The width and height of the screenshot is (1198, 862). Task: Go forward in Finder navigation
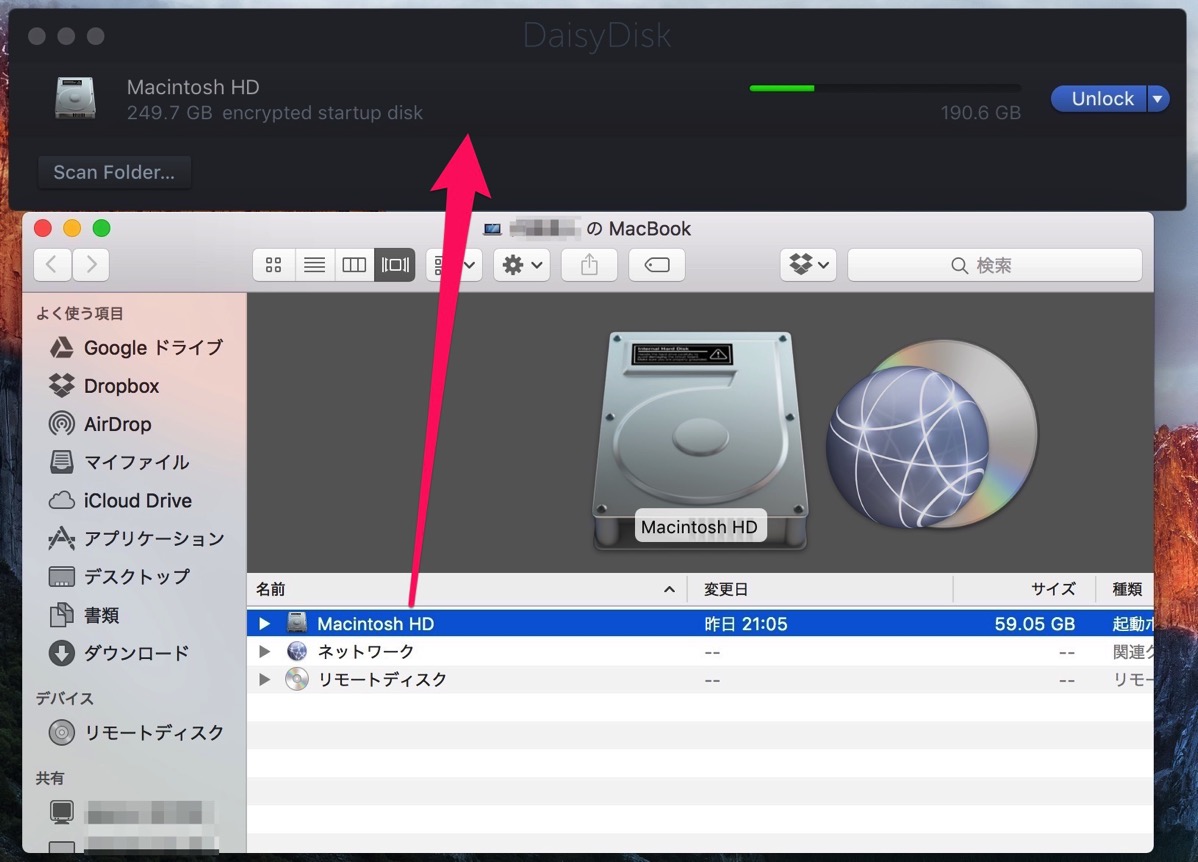(x=91, y=264)
